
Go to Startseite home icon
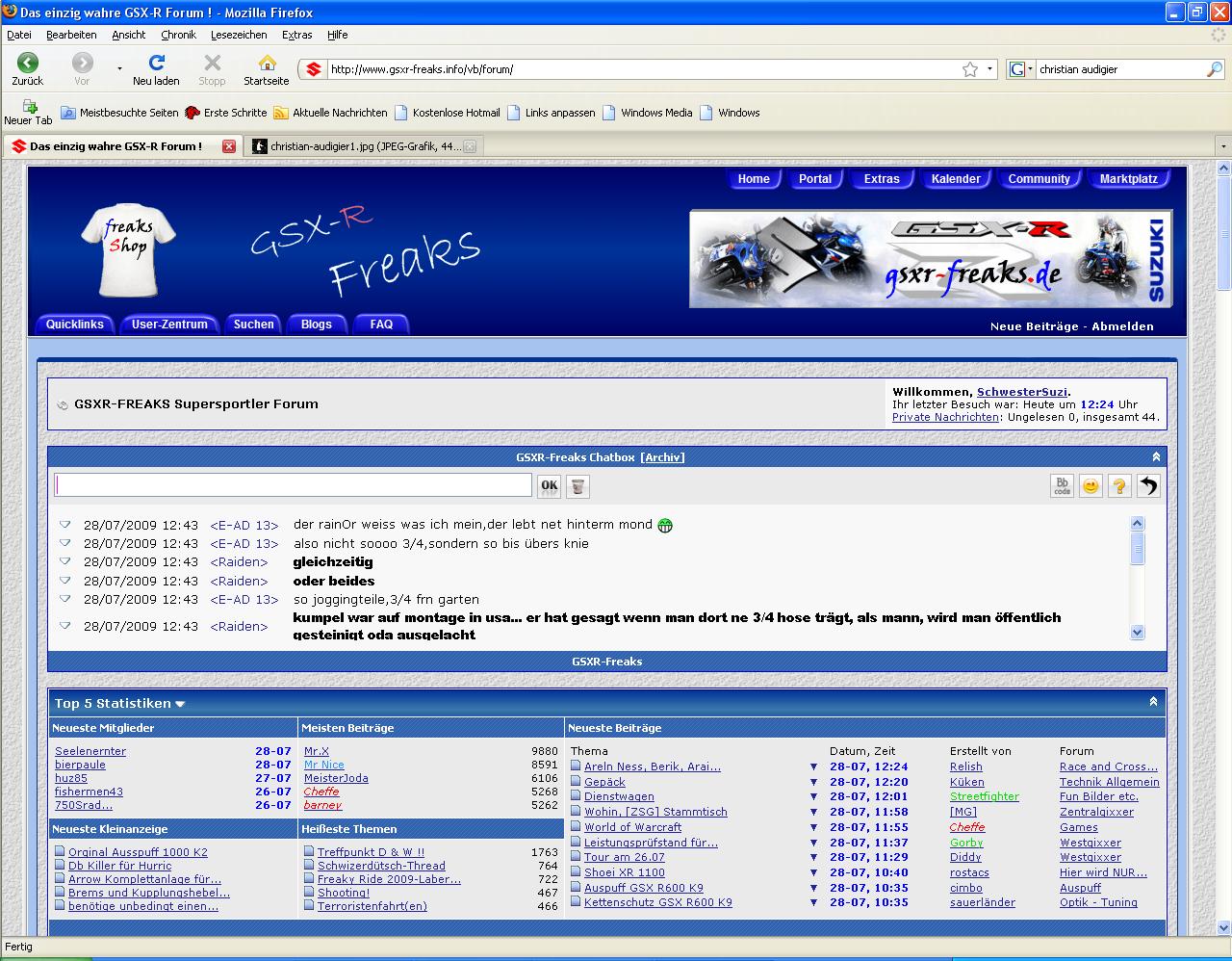coord(267,64)
